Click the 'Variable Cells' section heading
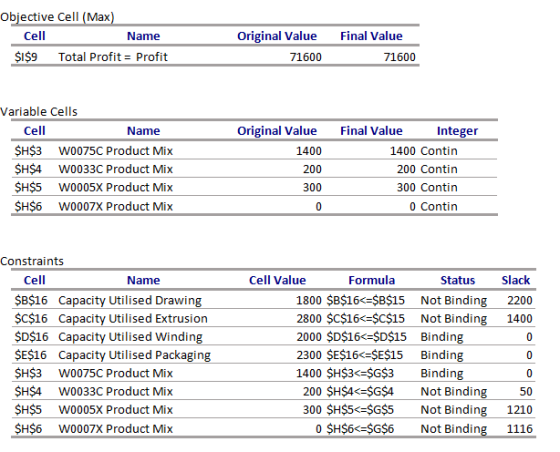The width and height of the screenshot is (560, 452). click(39, 112)
